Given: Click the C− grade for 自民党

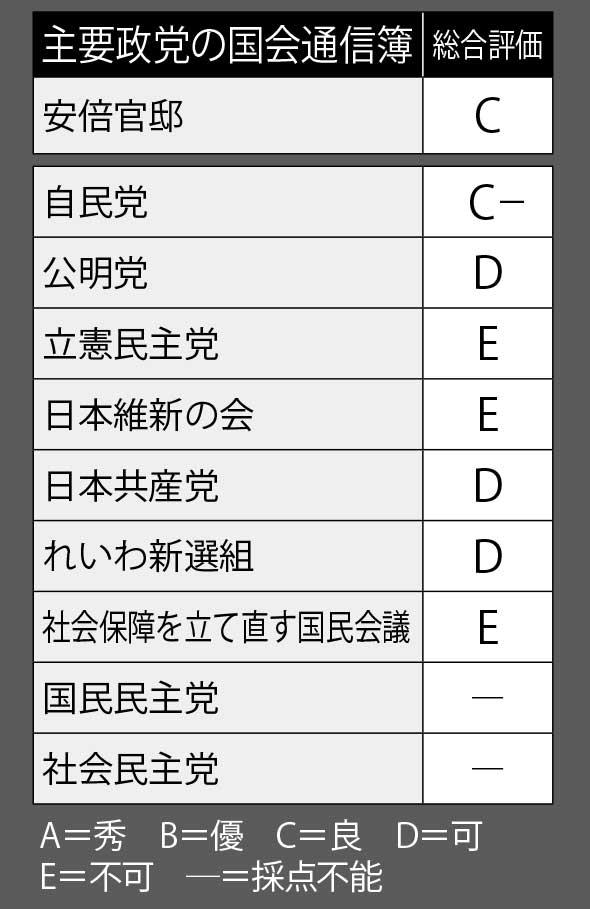Looking at the screenshot, I should [496, 202].
